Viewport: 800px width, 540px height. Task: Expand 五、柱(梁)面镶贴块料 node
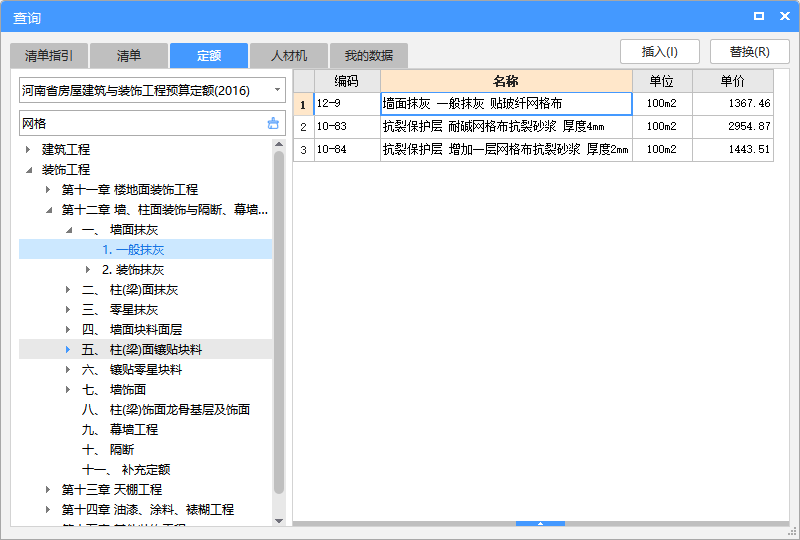click(x=68, y=350)
